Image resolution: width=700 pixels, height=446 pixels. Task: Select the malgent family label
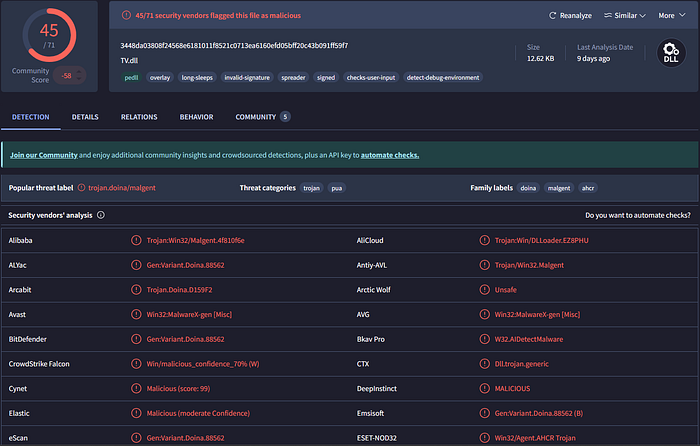coord(559,188)
